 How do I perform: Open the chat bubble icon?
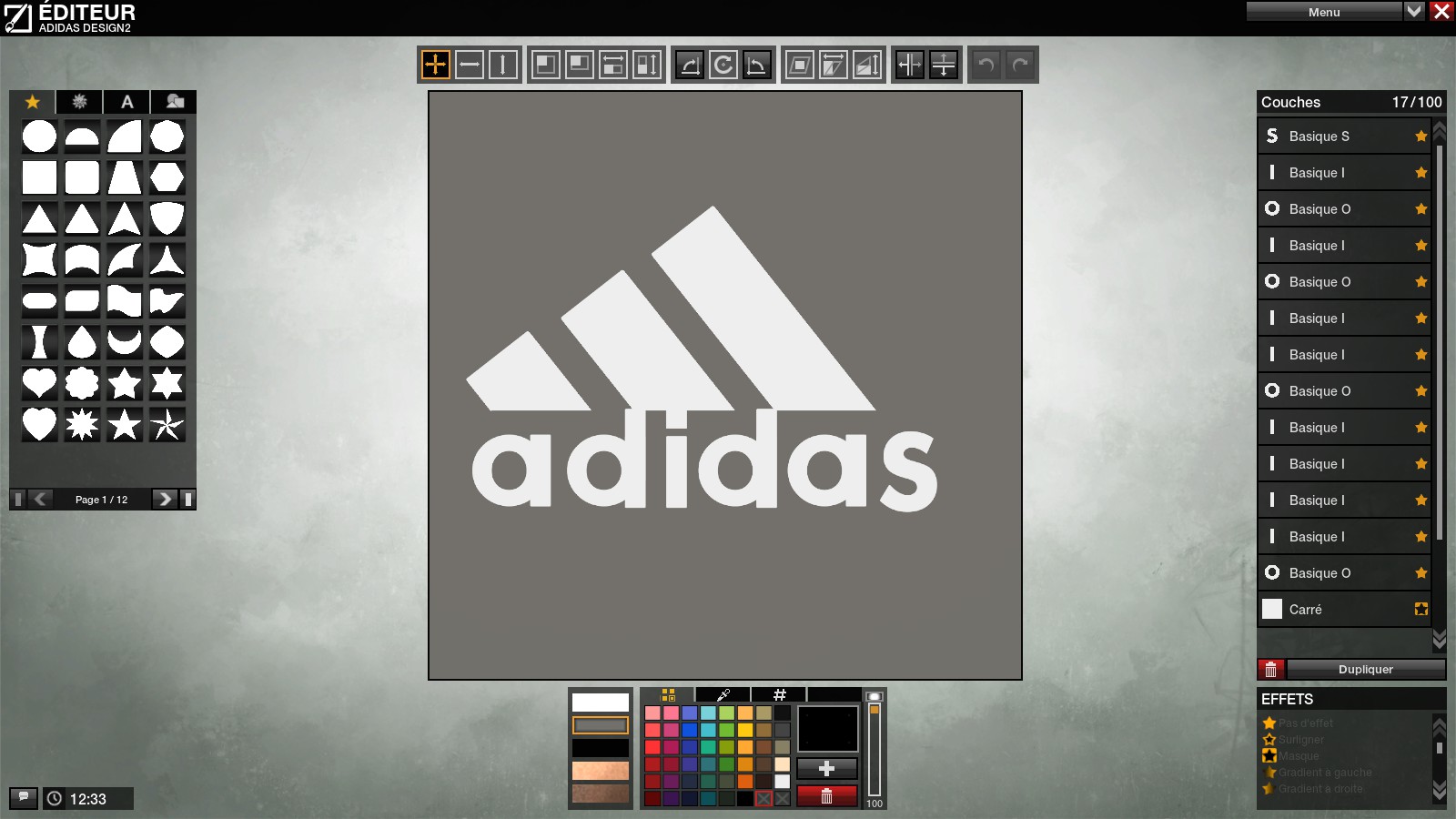pos(24,798)
